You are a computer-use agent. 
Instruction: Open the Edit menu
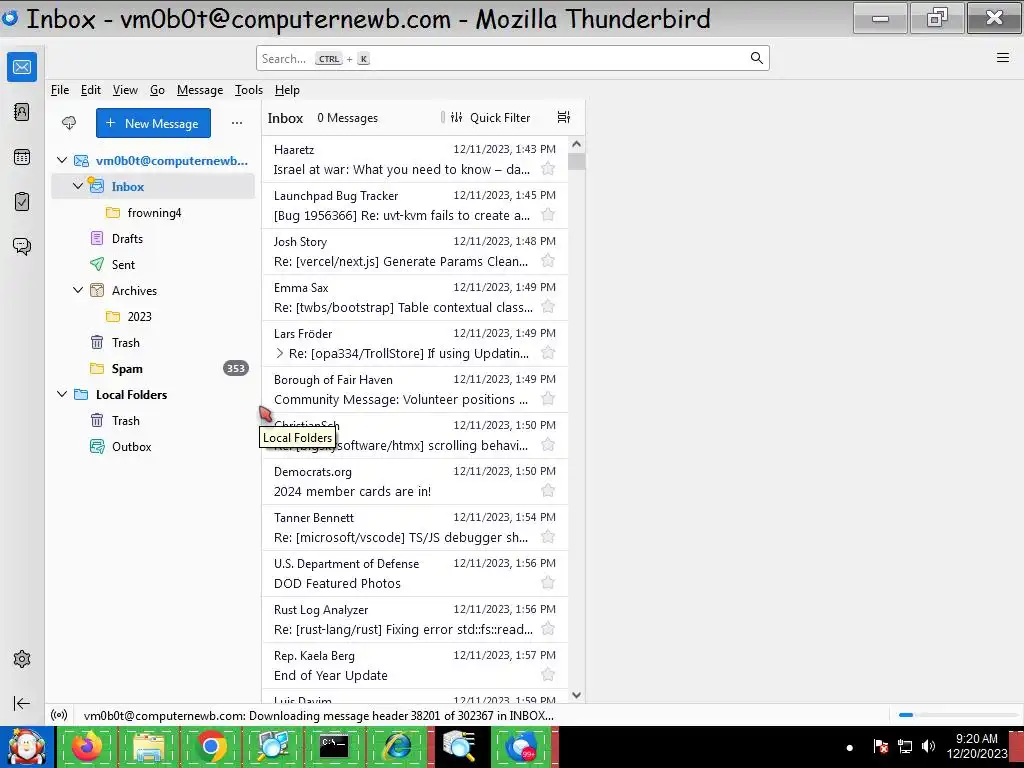[x=91, y=90]
